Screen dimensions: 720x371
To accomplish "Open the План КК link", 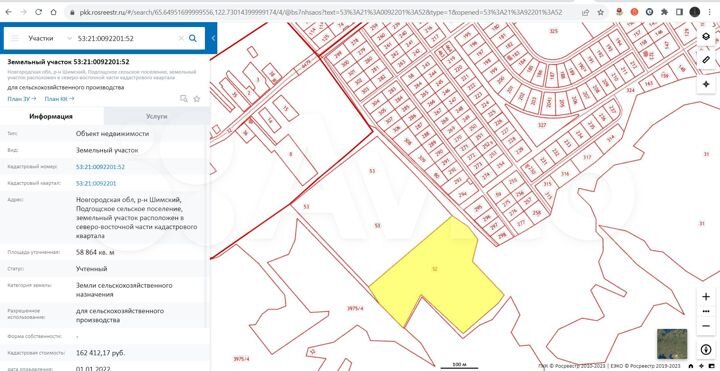I will [x=59, y=99].
